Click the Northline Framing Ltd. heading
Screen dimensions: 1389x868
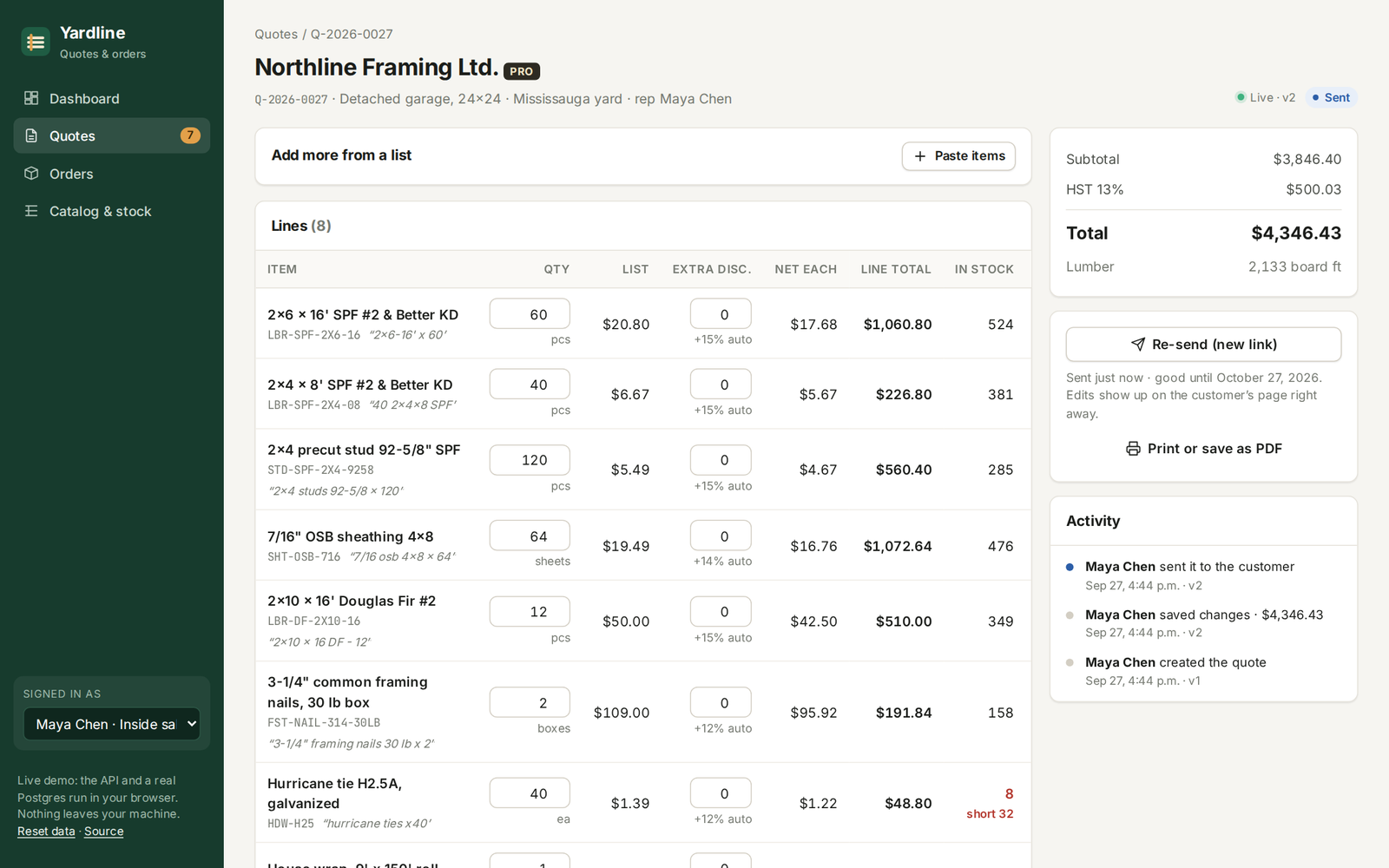pos(376,68)
